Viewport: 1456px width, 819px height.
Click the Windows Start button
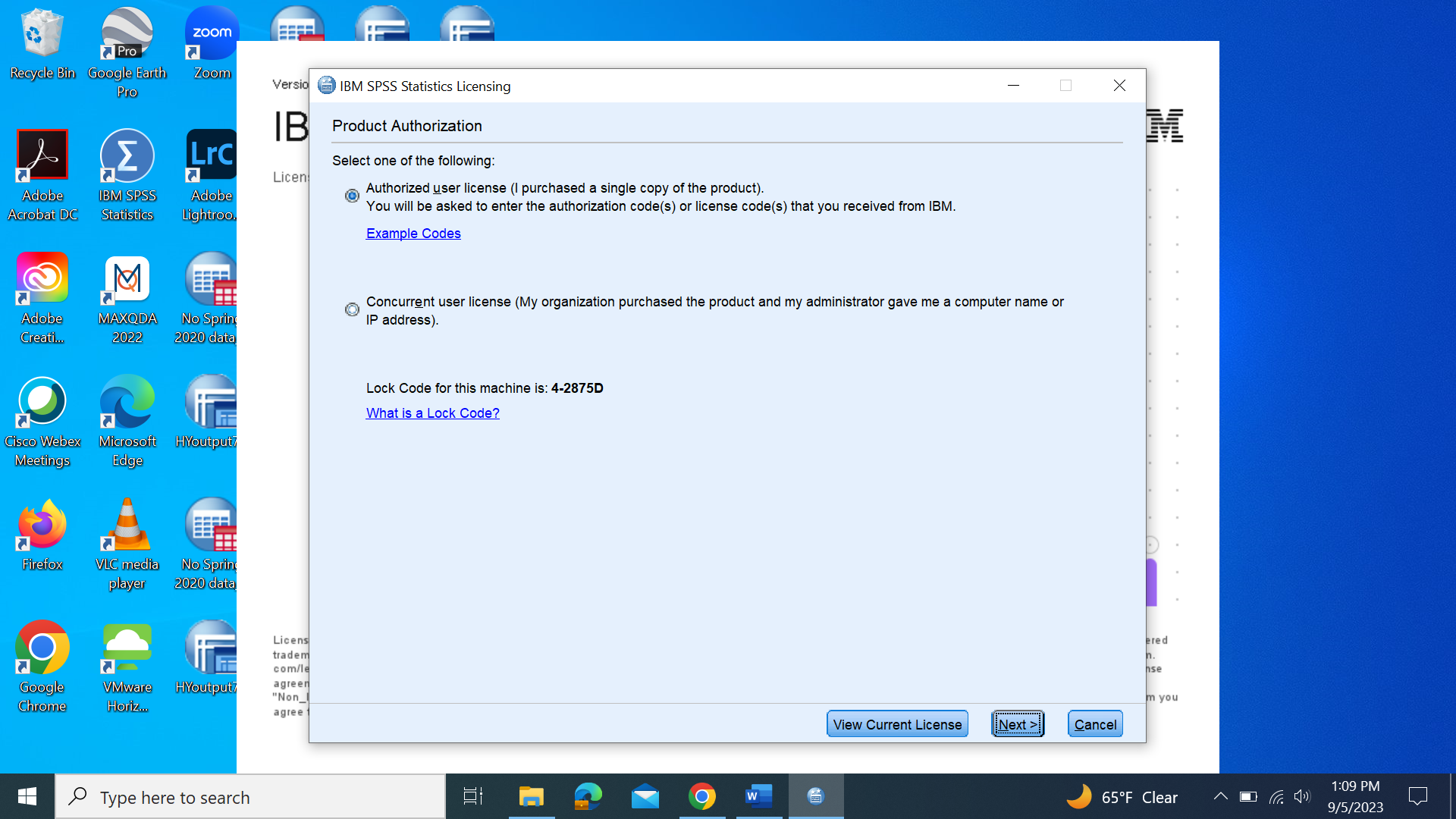click(27, 796)
